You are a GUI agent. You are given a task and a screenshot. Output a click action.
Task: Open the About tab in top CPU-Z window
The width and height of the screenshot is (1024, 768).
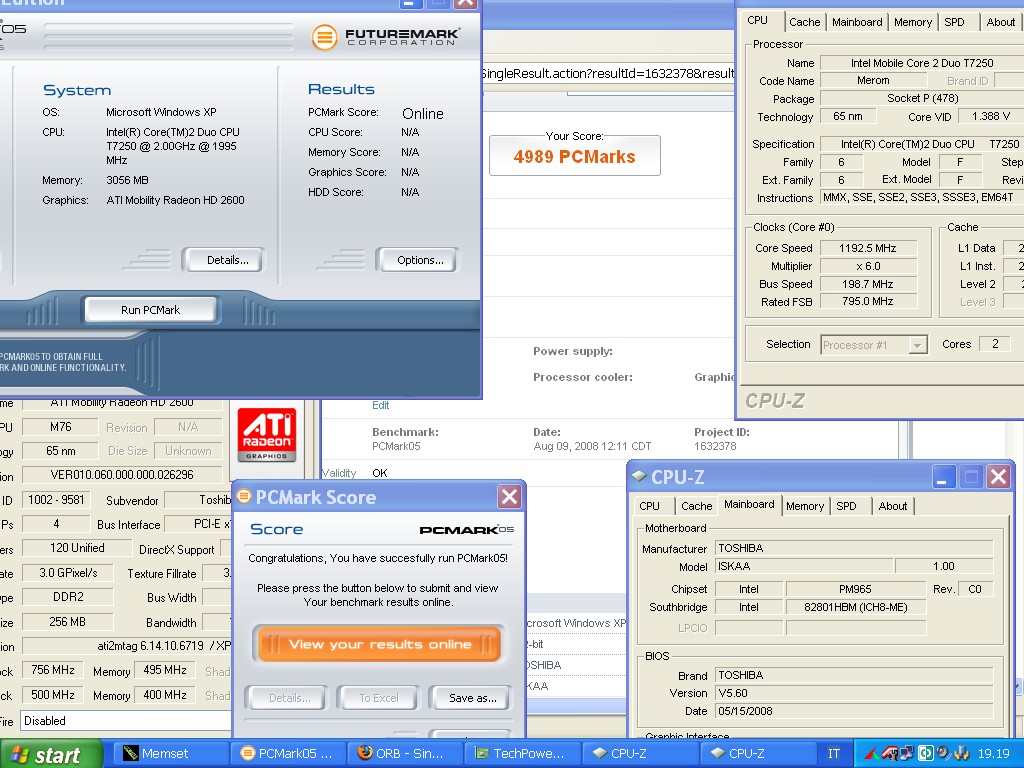pos(1000,22)
